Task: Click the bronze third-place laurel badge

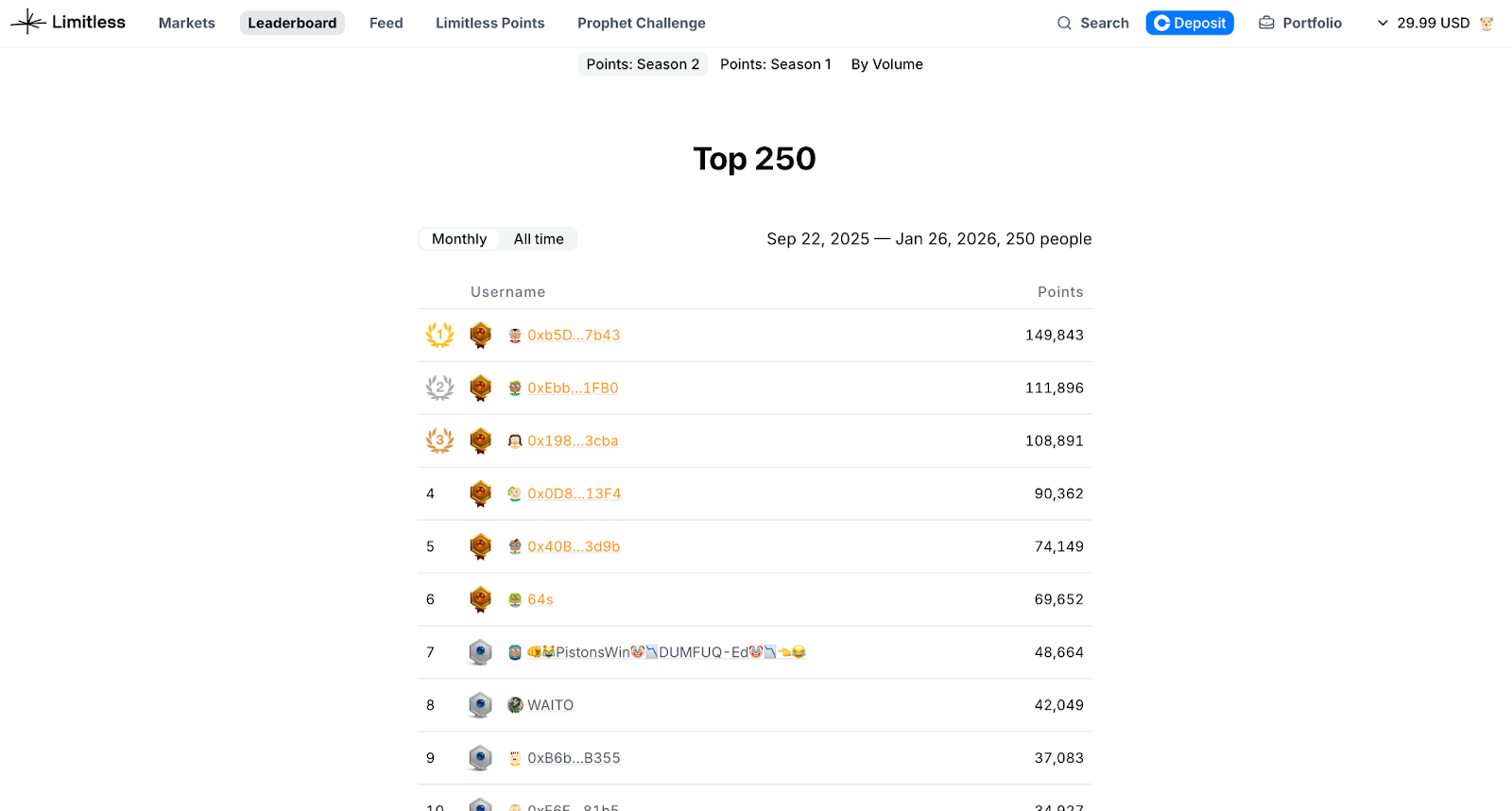Action: point(439,440)
